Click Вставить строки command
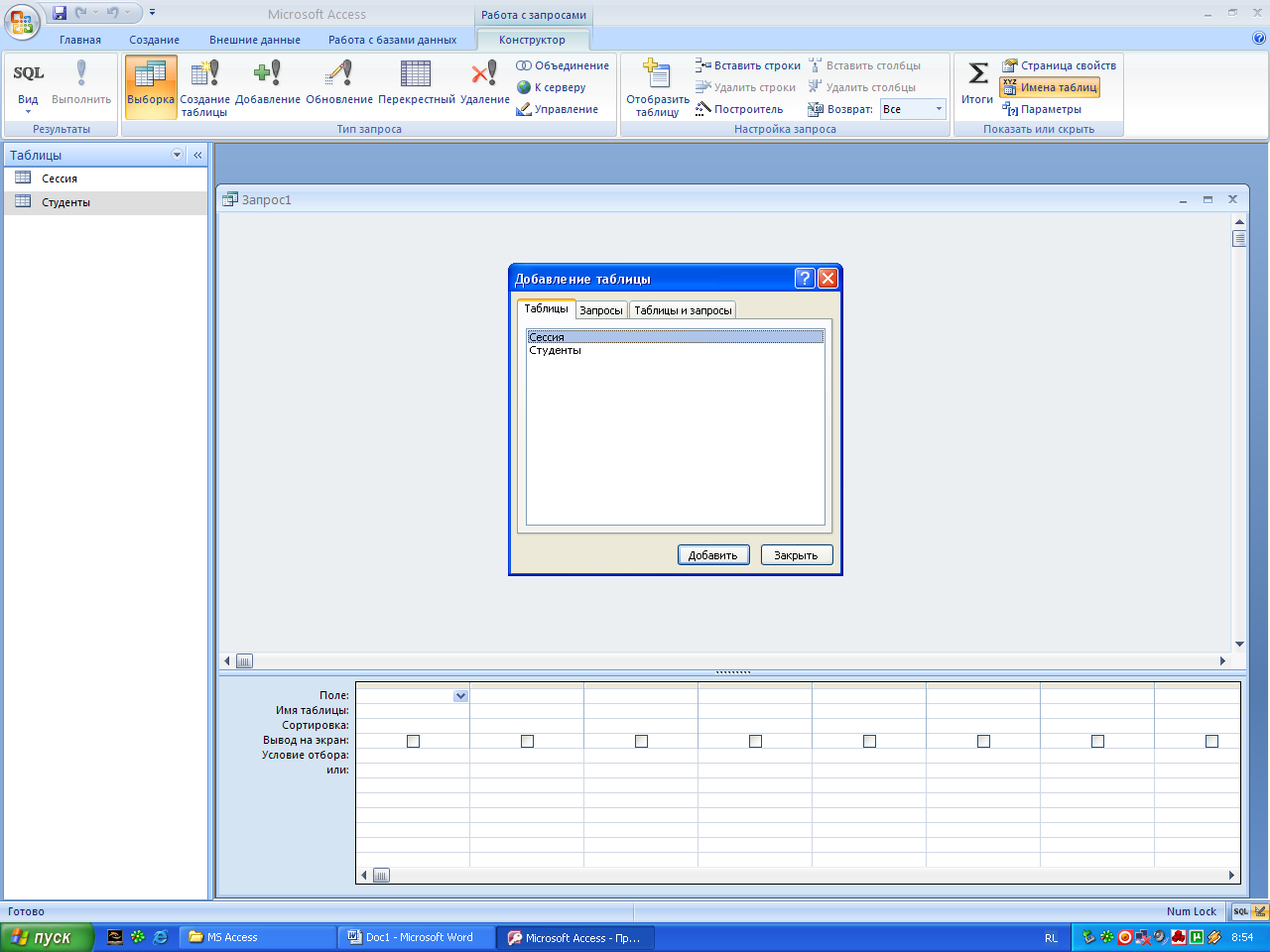 748,65
